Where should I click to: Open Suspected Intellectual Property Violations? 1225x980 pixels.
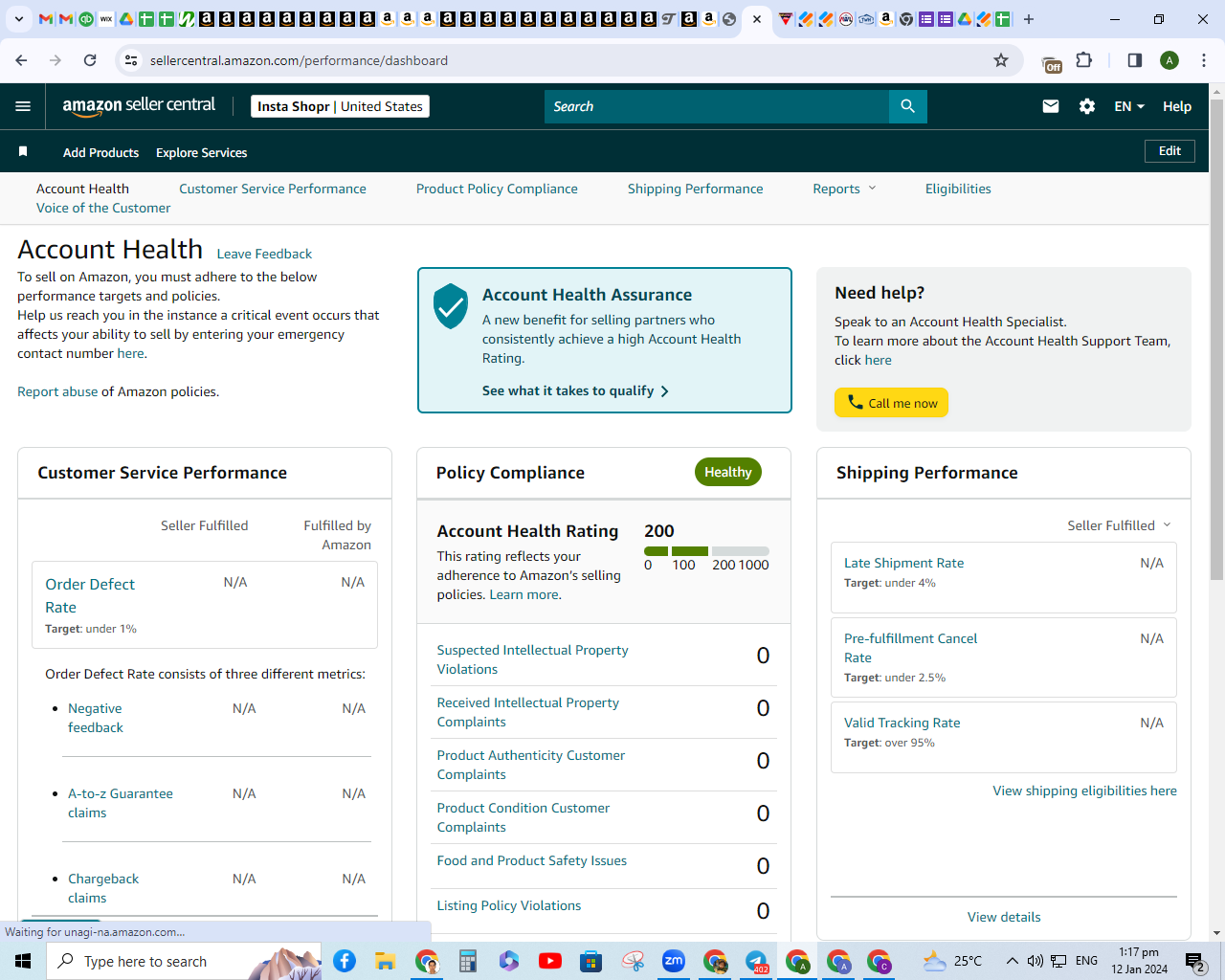click(532, 659)
